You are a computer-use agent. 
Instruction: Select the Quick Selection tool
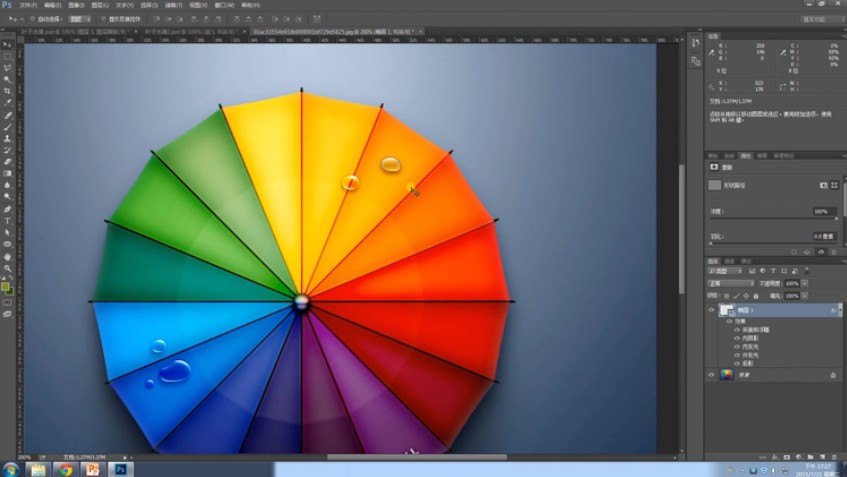[x=7, y=80]
